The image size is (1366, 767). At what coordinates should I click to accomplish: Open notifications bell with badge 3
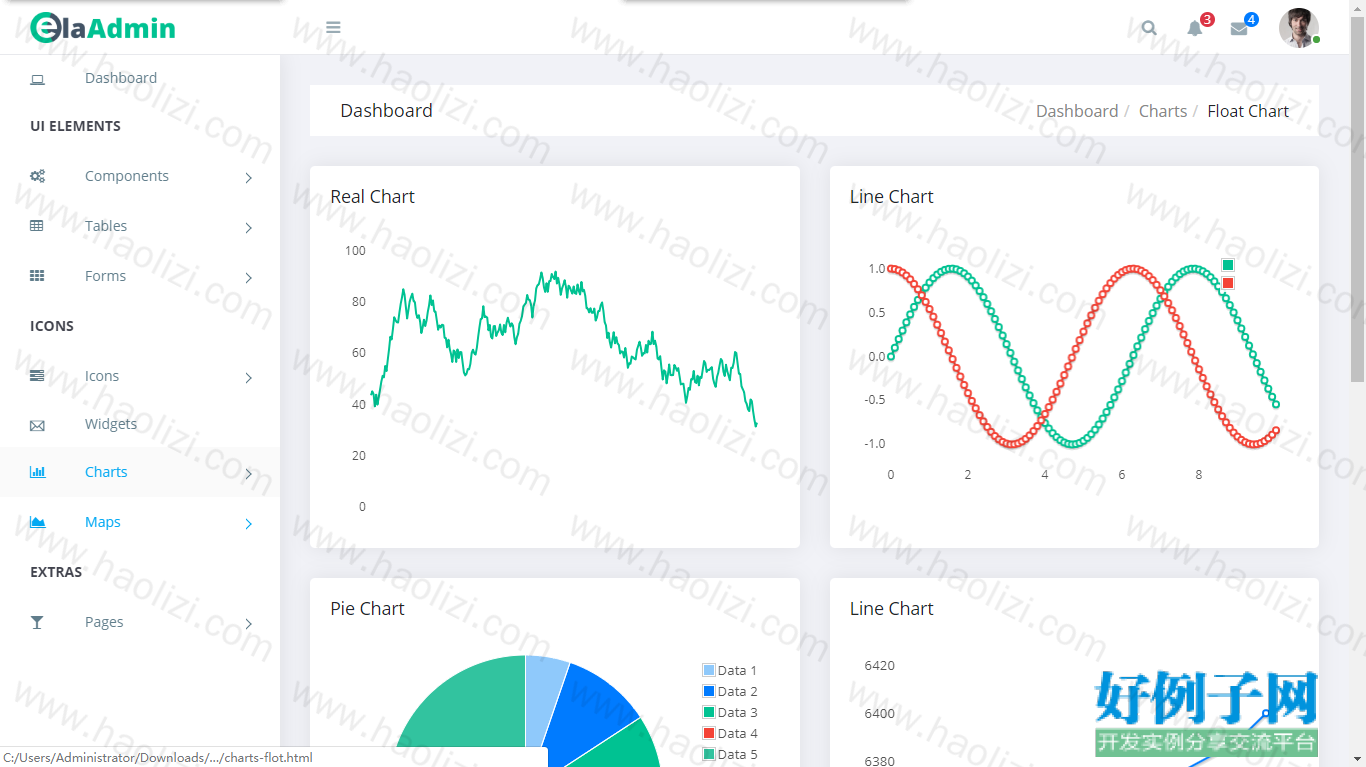tap(1195, 28)
